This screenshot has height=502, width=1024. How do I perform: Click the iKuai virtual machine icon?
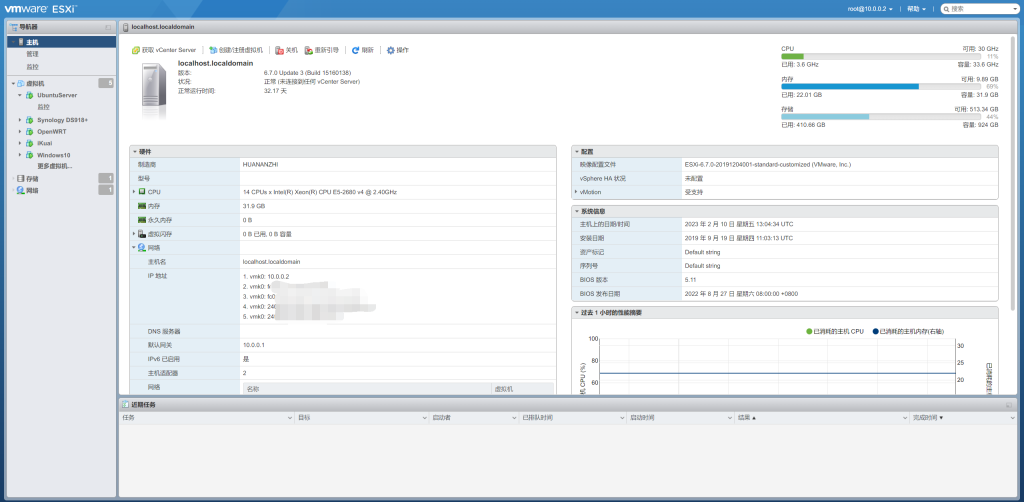[x=29, y=144]
